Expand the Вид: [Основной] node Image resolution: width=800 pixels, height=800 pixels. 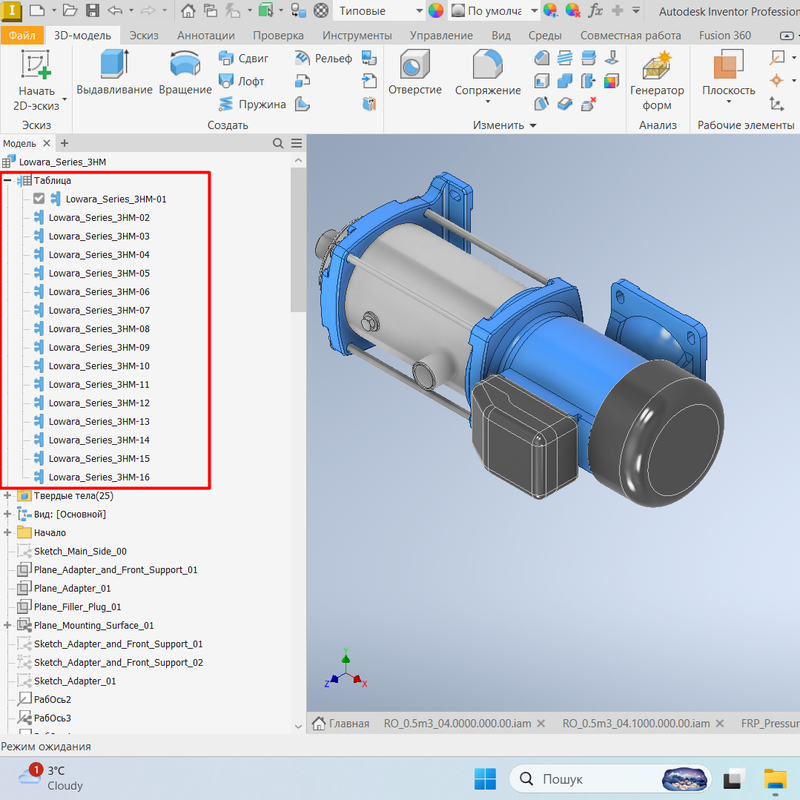pos(7,514)
